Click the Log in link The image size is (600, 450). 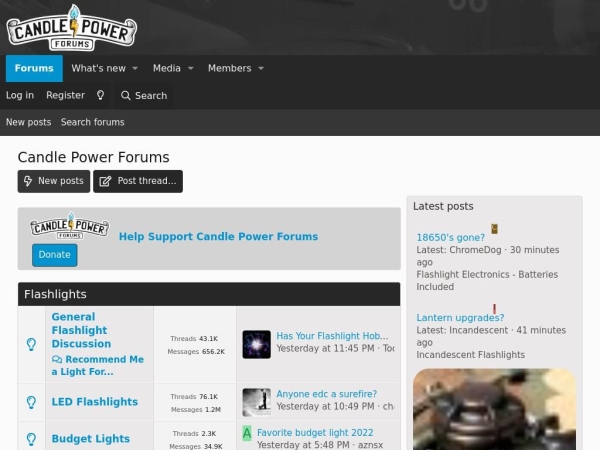[20, 95]
